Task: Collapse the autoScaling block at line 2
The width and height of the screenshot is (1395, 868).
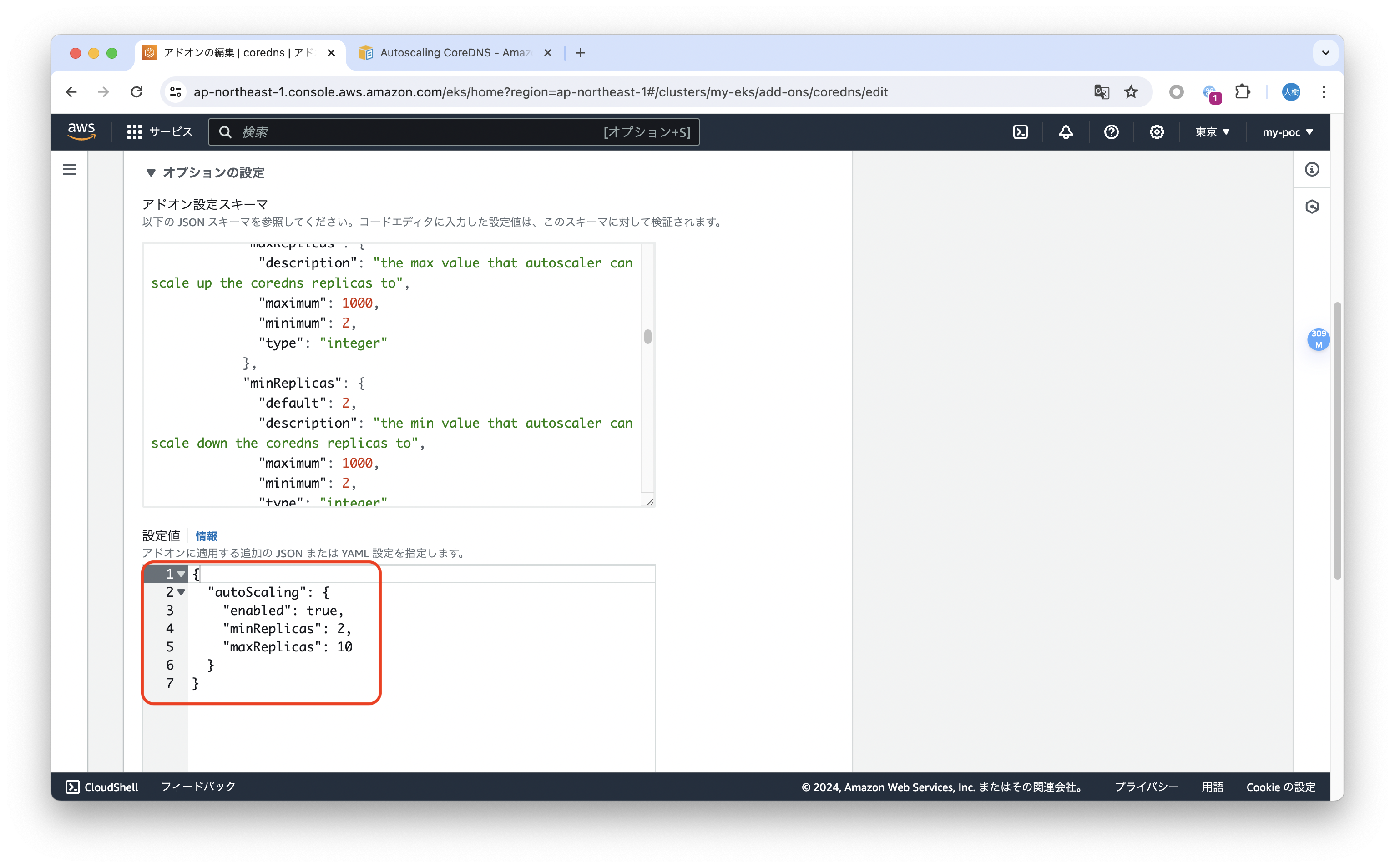Action: (x=182, y=592)
